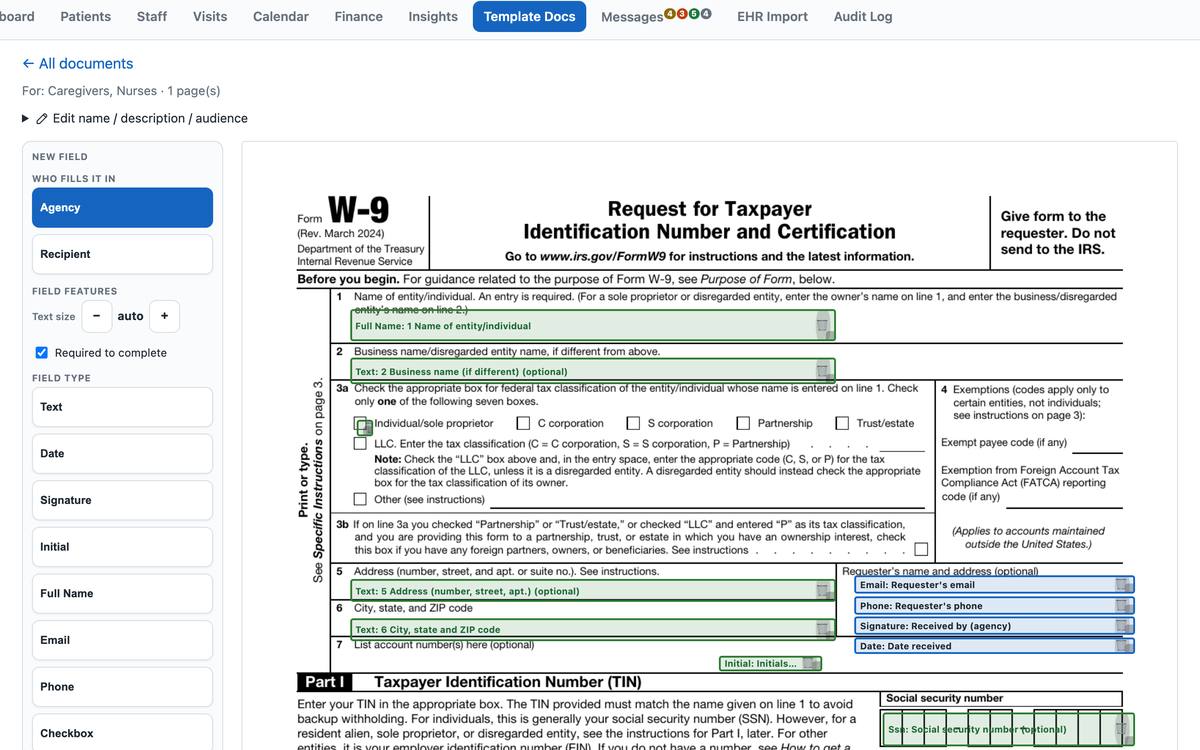Click handle icon on Requester's email field
1200x750 pixels.
(x=1124, y=585)
